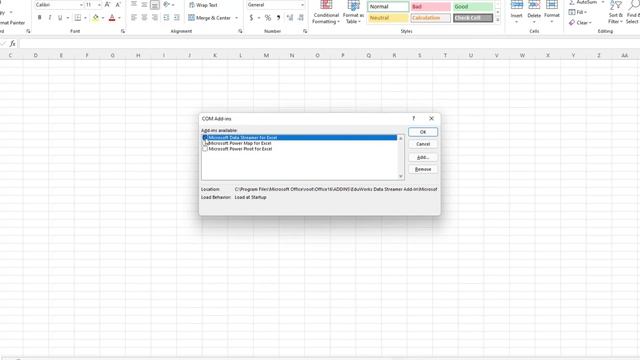Select column M header
The height and width of the screenshot is (360, 640).
(266, 55)
